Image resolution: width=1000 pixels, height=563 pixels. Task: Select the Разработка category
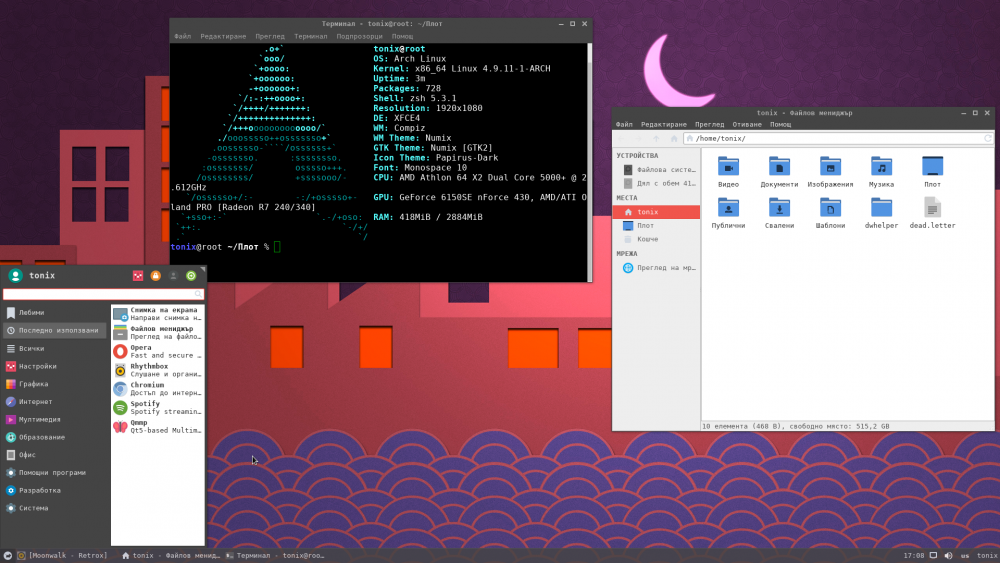[x=55, y=490]
